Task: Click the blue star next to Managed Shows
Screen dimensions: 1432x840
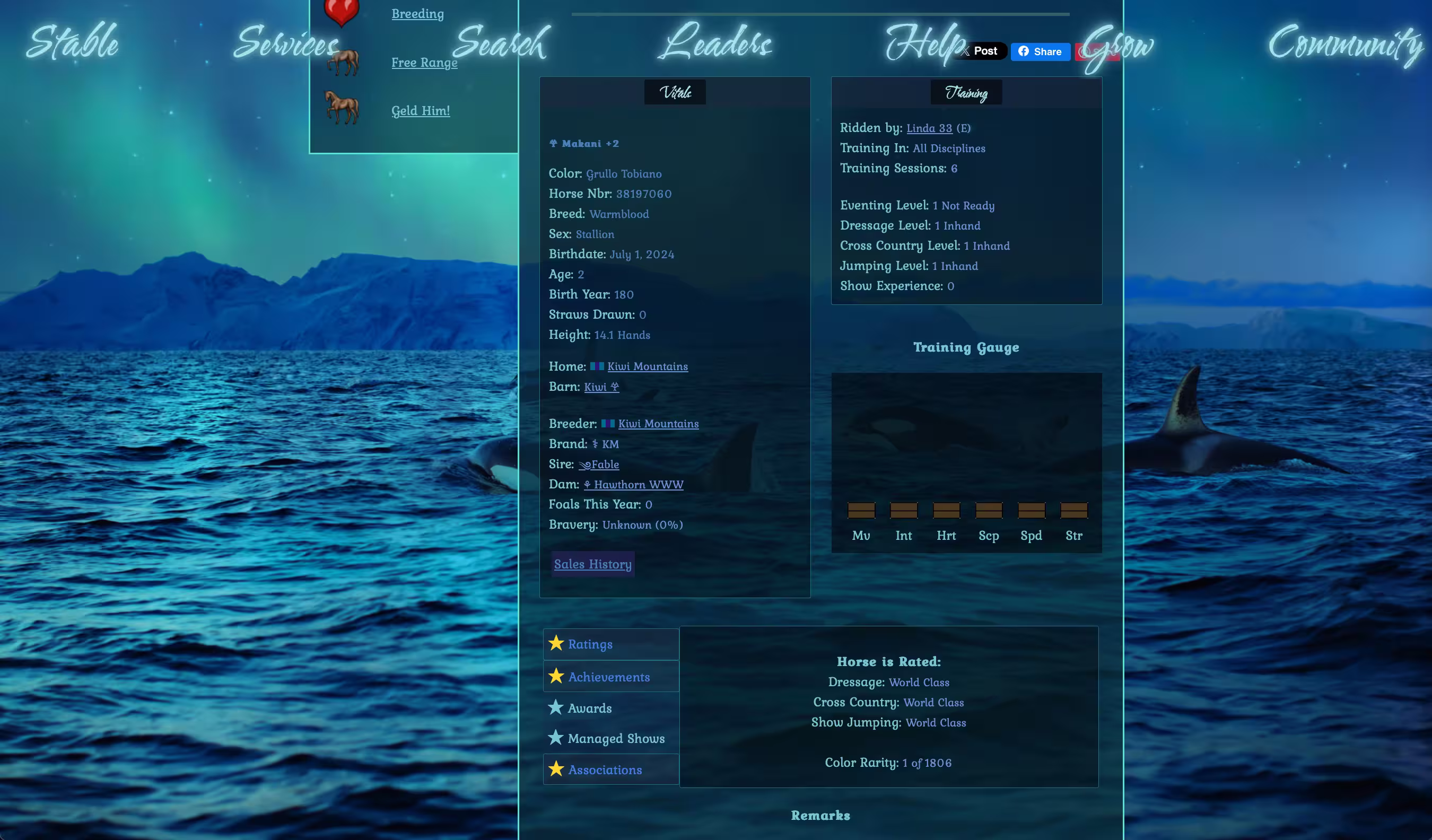Action: click(x=555, y=738)
